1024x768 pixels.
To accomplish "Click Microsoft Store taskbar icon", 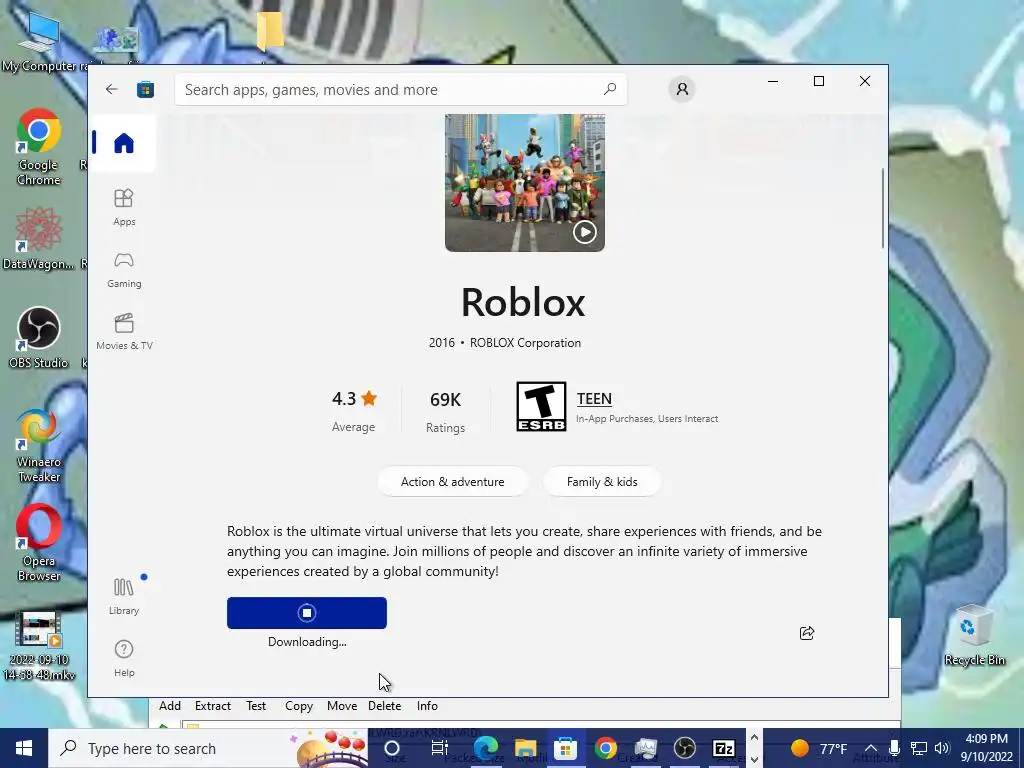I will click(566, 748).
